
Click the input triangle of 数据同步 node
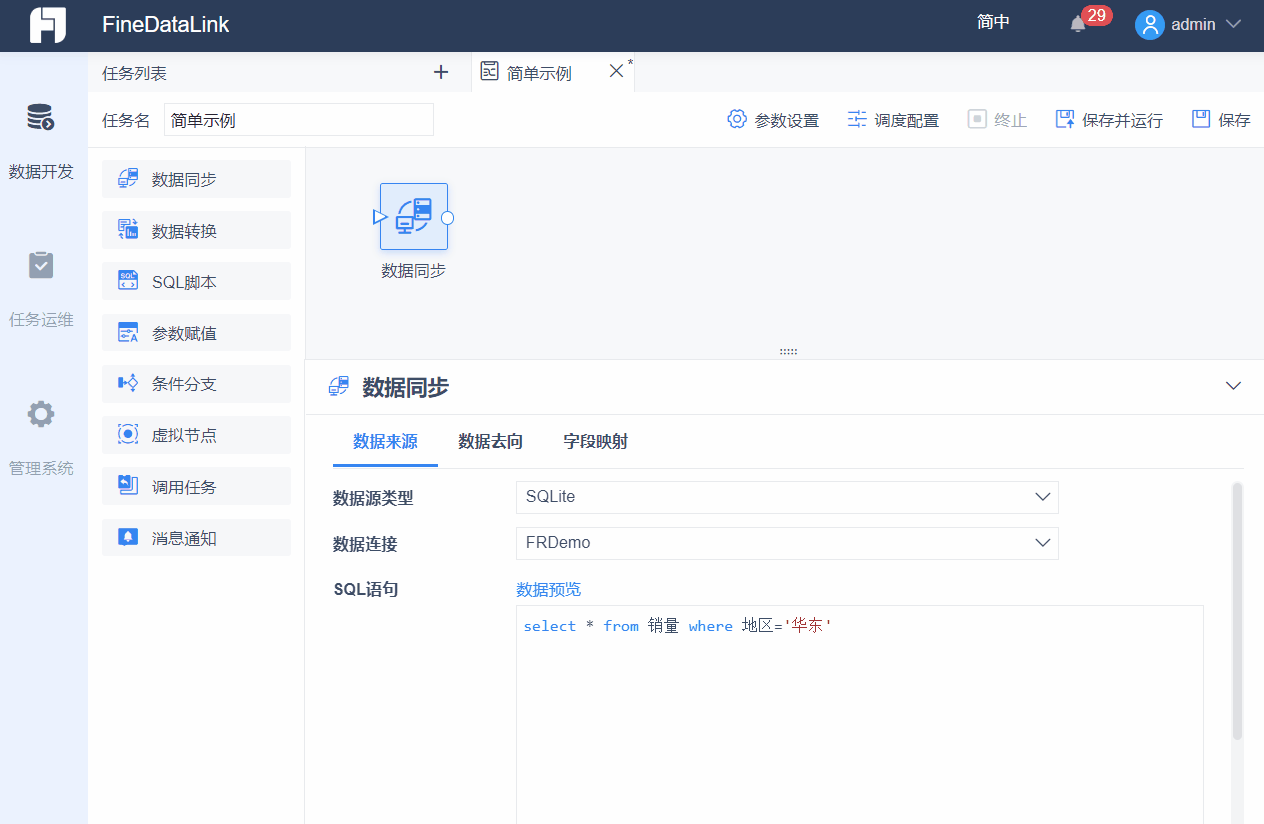[379, 216]
